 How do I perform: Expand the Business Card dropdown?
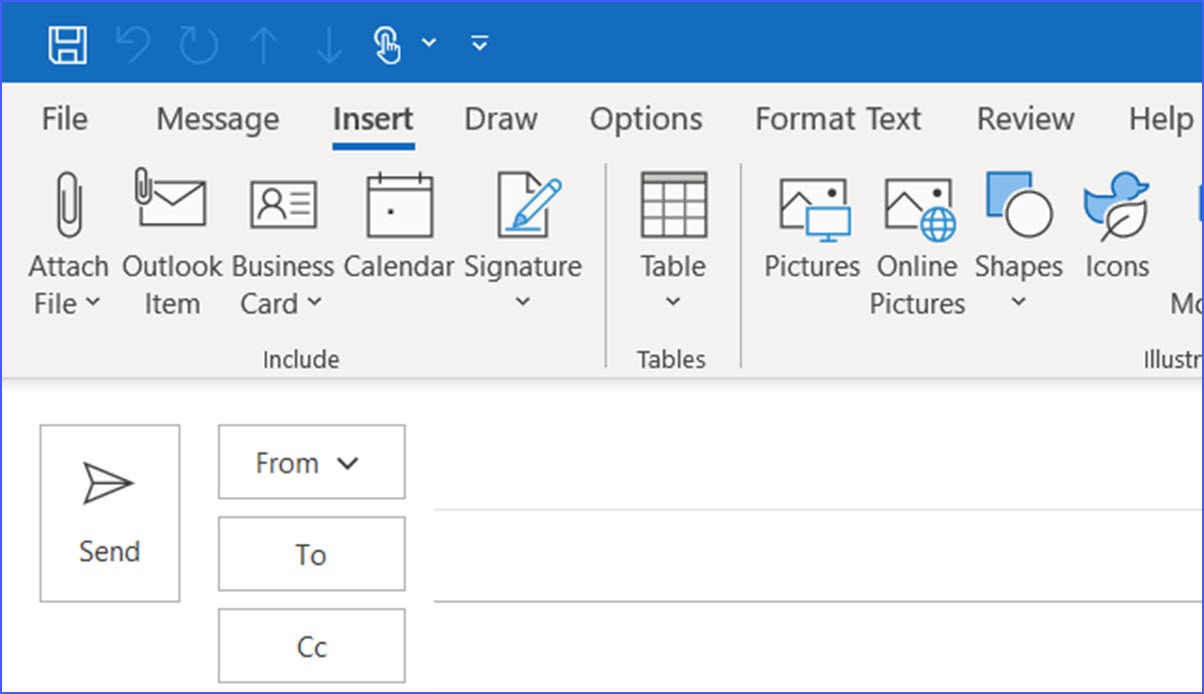314,303
